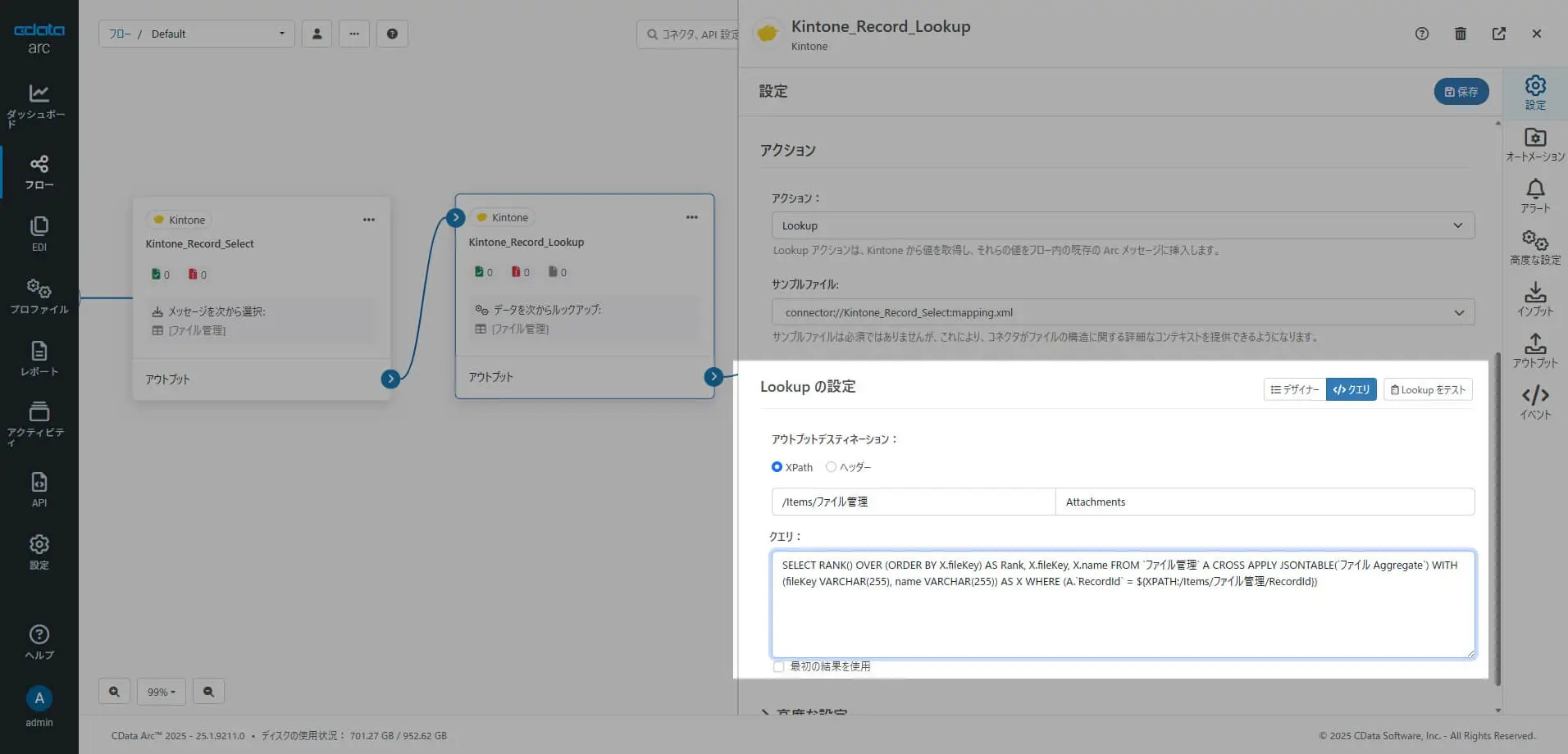Viewport: 1568px width, 754px height.
Task: Zoom out on the flow canvas
Action: [x=208, y=692]
